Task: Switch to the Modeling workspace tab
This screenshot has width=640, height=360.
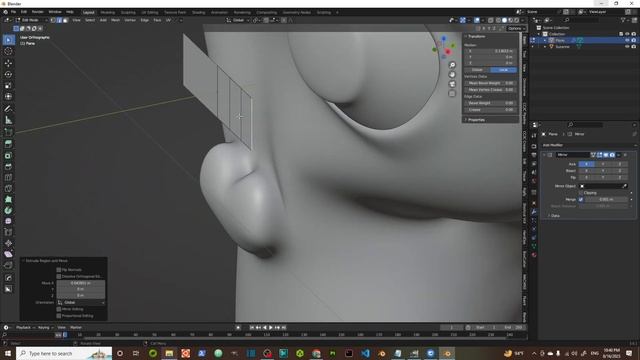Action: click(x=108, y=13)
